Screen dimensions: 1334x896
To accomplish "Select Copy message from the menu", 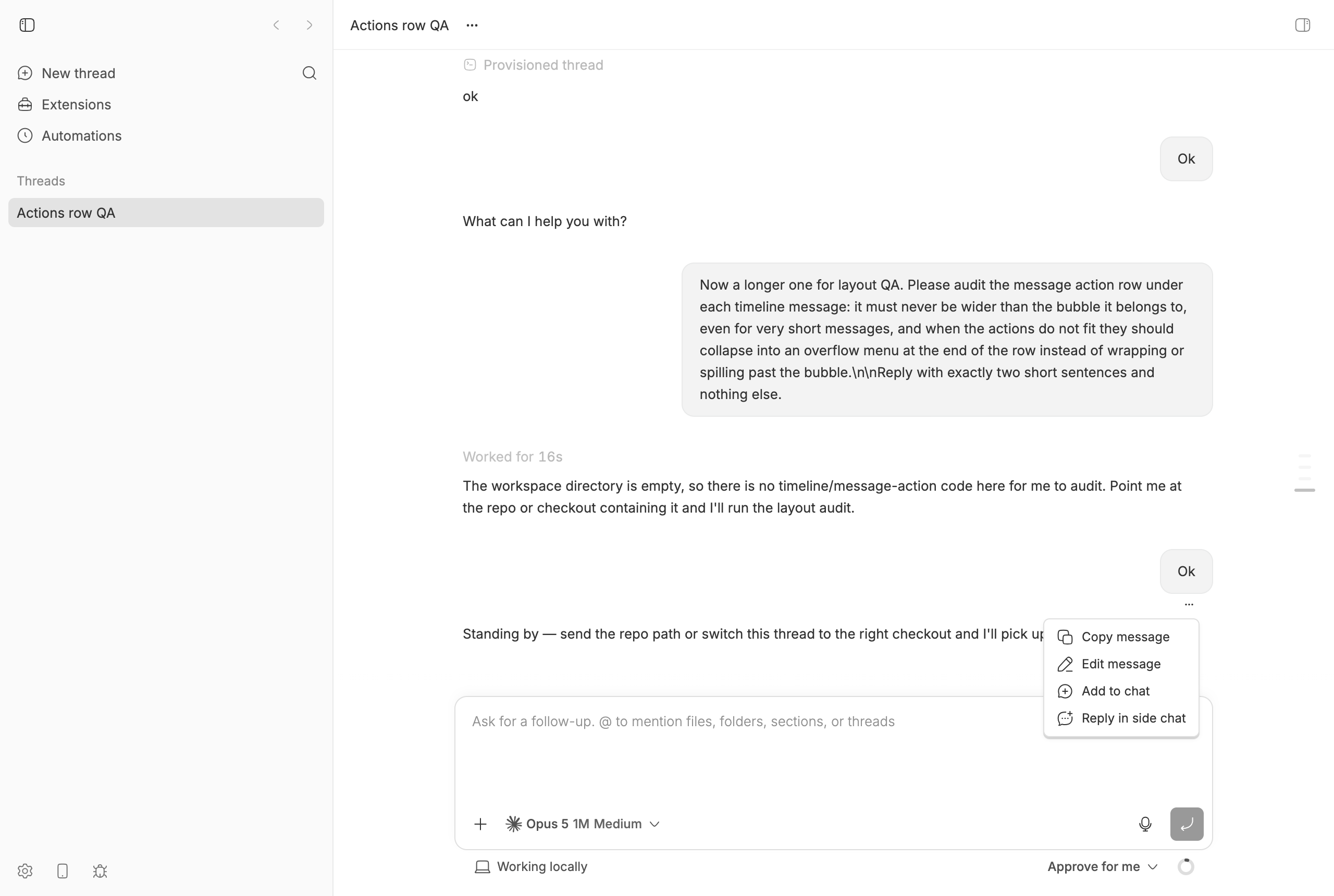I will 1121,637.
